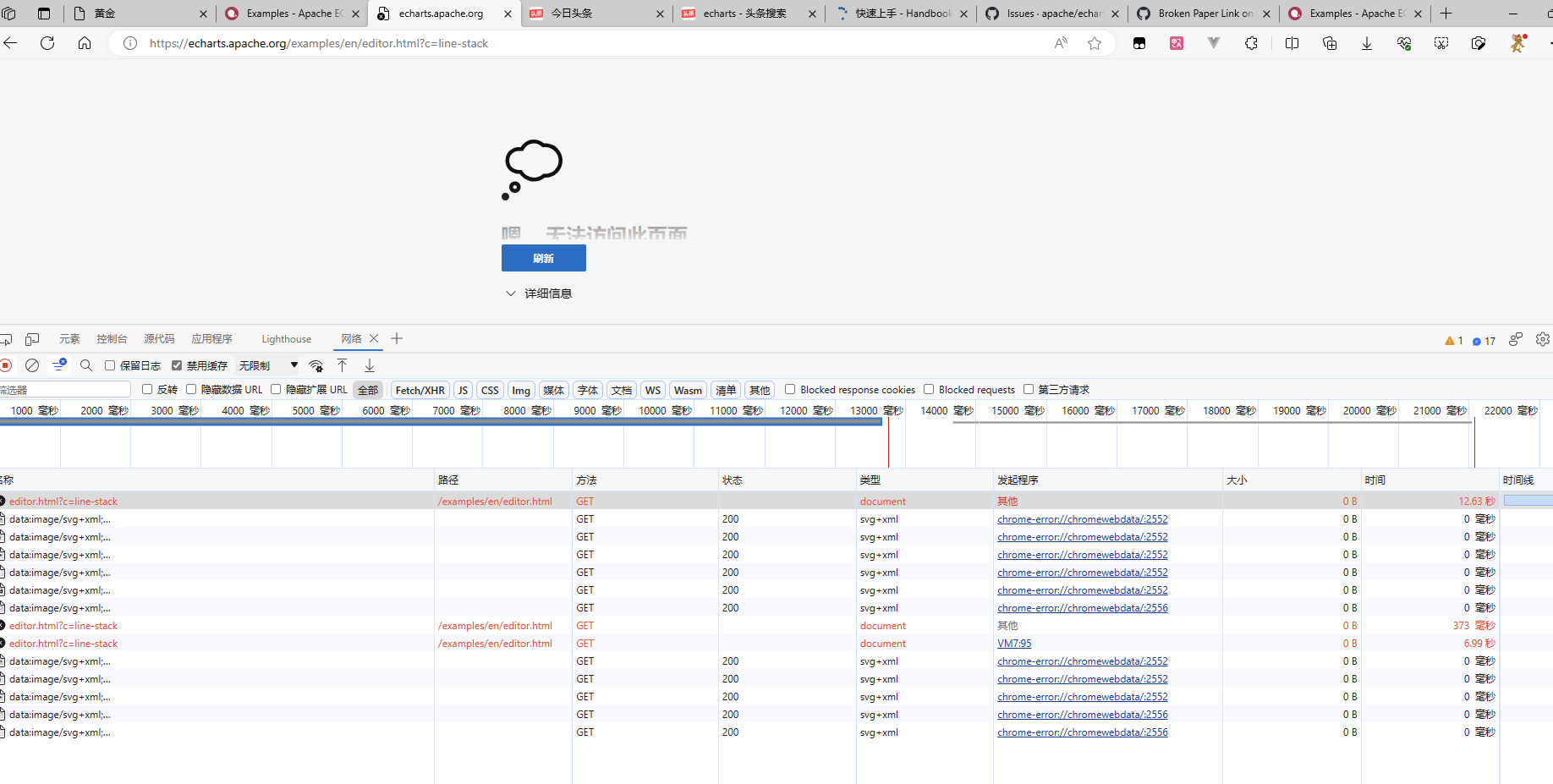Screen dimensions: 1553x784
Task: Open the more tools plus menu in DevTools
Action: [396, 338]
